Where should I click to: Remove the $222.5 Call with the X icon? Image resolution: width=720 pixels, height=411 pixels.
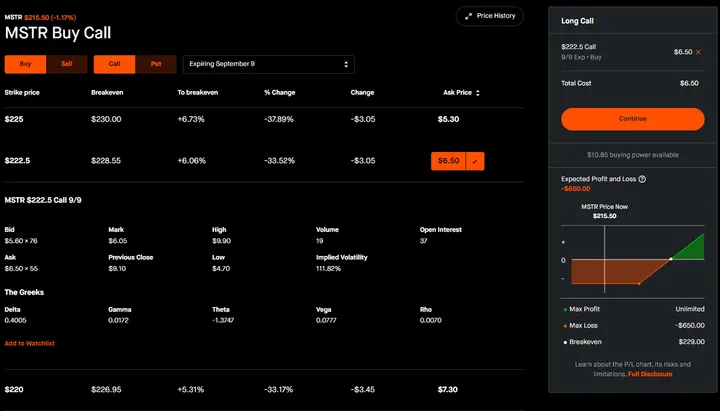699,51
